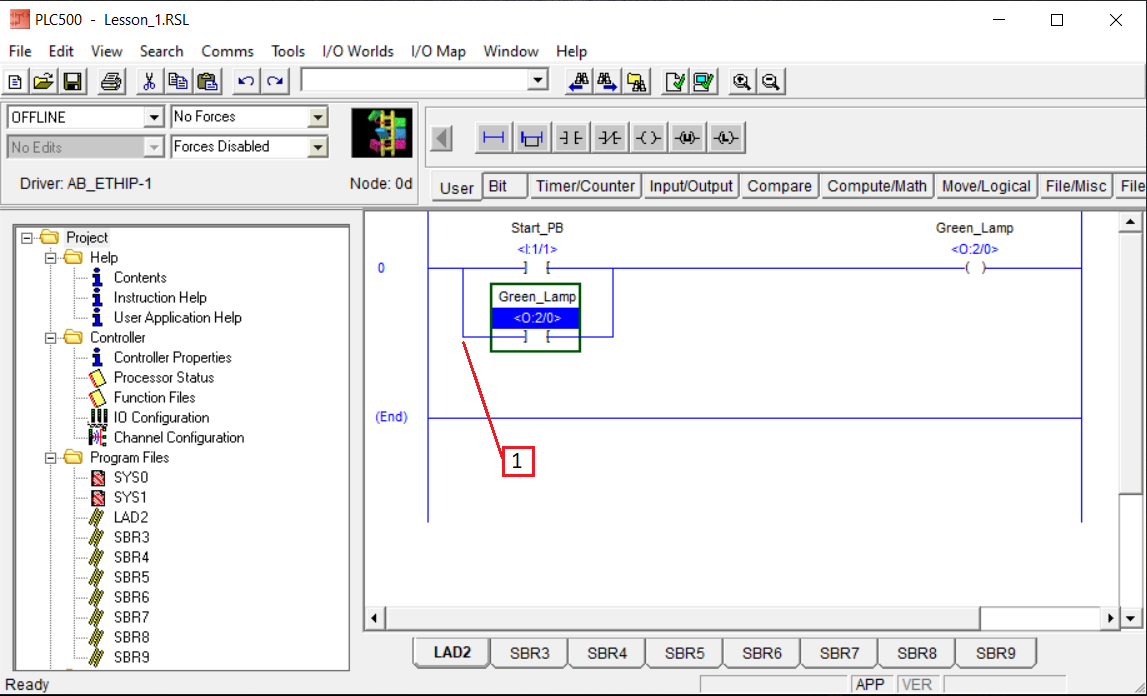This screenshot has width=1147, height=696.
Task: Insert a new rung instruction
Action: (494, 138)
